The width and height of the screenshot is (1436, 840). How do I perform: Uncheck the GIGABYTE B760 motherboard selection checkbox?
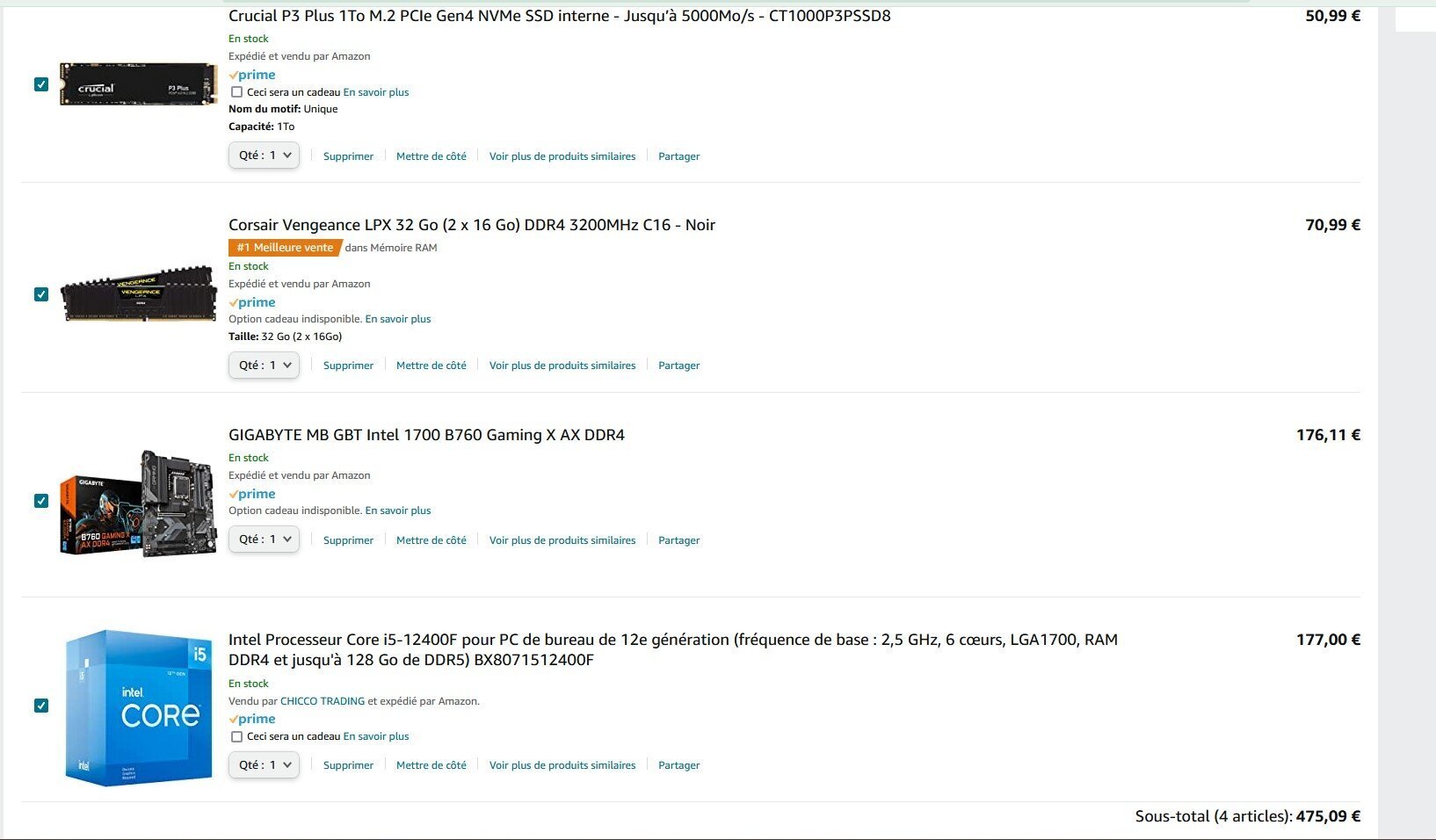pos(41,501)
